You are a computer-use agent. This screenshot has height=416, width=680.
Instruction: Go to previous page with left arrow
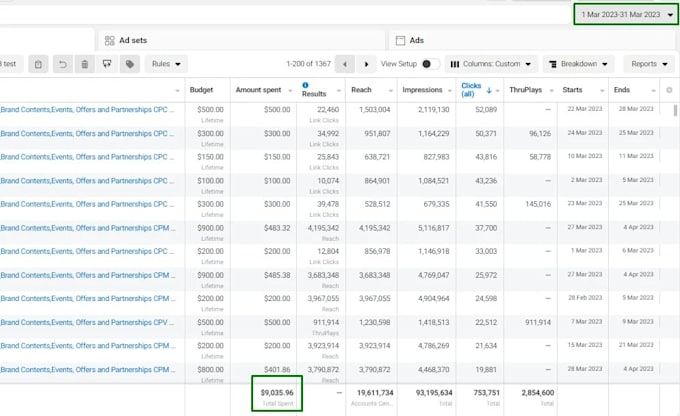click(345, 64)
